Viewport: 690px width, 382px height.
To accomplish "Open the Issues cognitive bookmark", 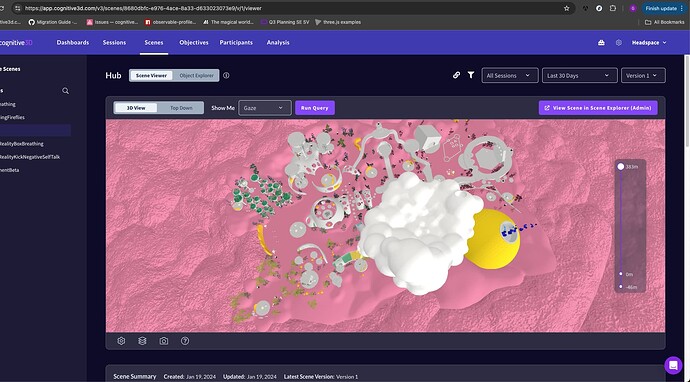I will pos(113,22).
